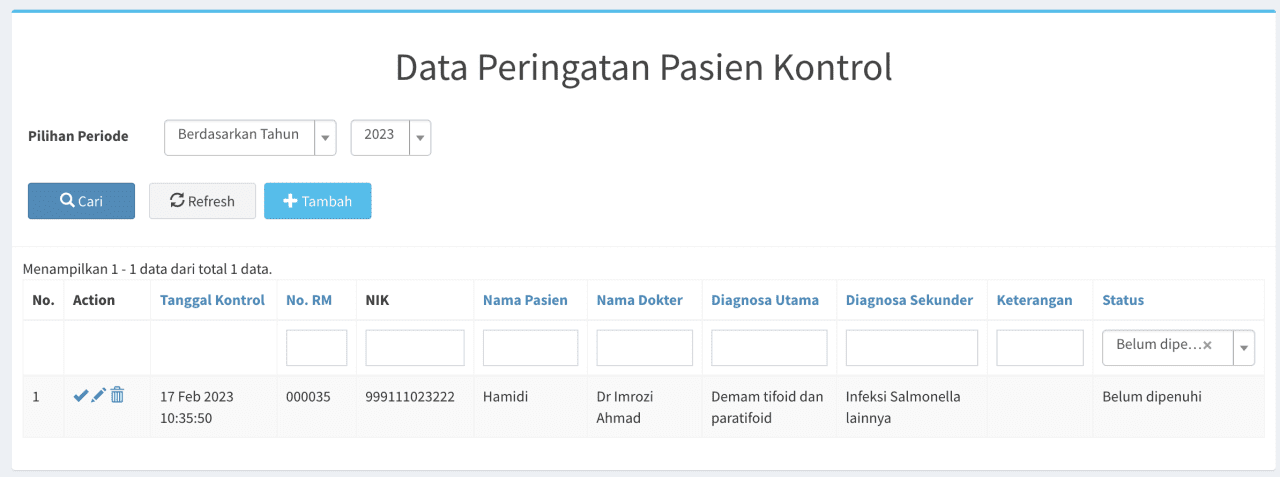
Task: Click the Cari search button
Action: (81, 201)
